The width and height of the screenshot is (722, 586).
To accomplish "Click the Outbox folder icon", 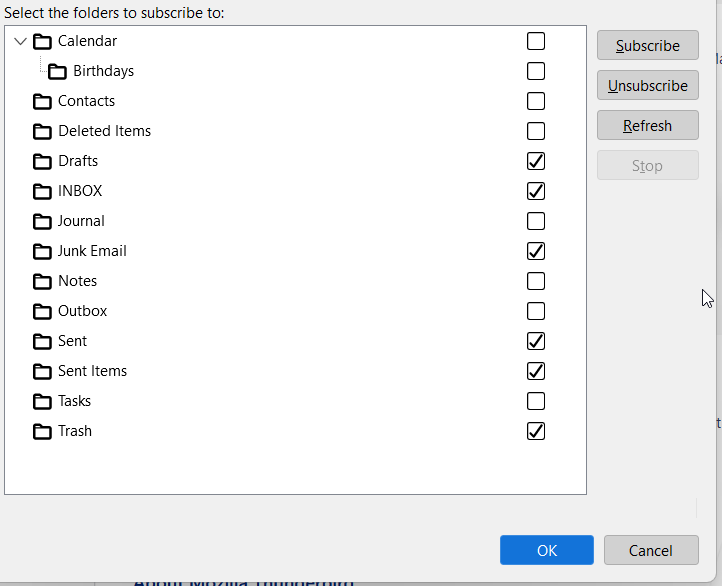I will click(x=42, y=311).
